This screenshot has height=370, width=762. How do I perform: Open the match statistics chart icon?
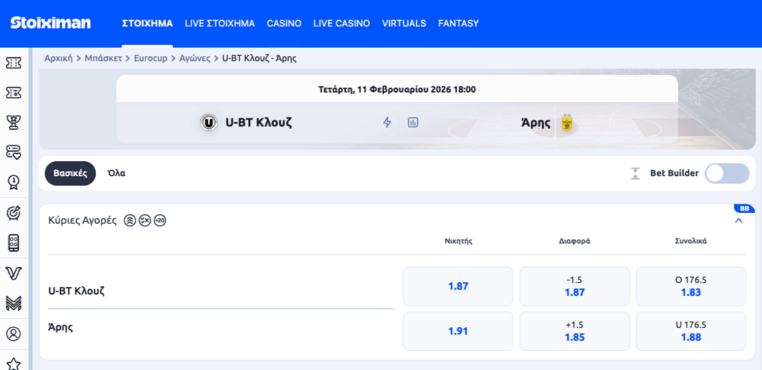point(413,123)
